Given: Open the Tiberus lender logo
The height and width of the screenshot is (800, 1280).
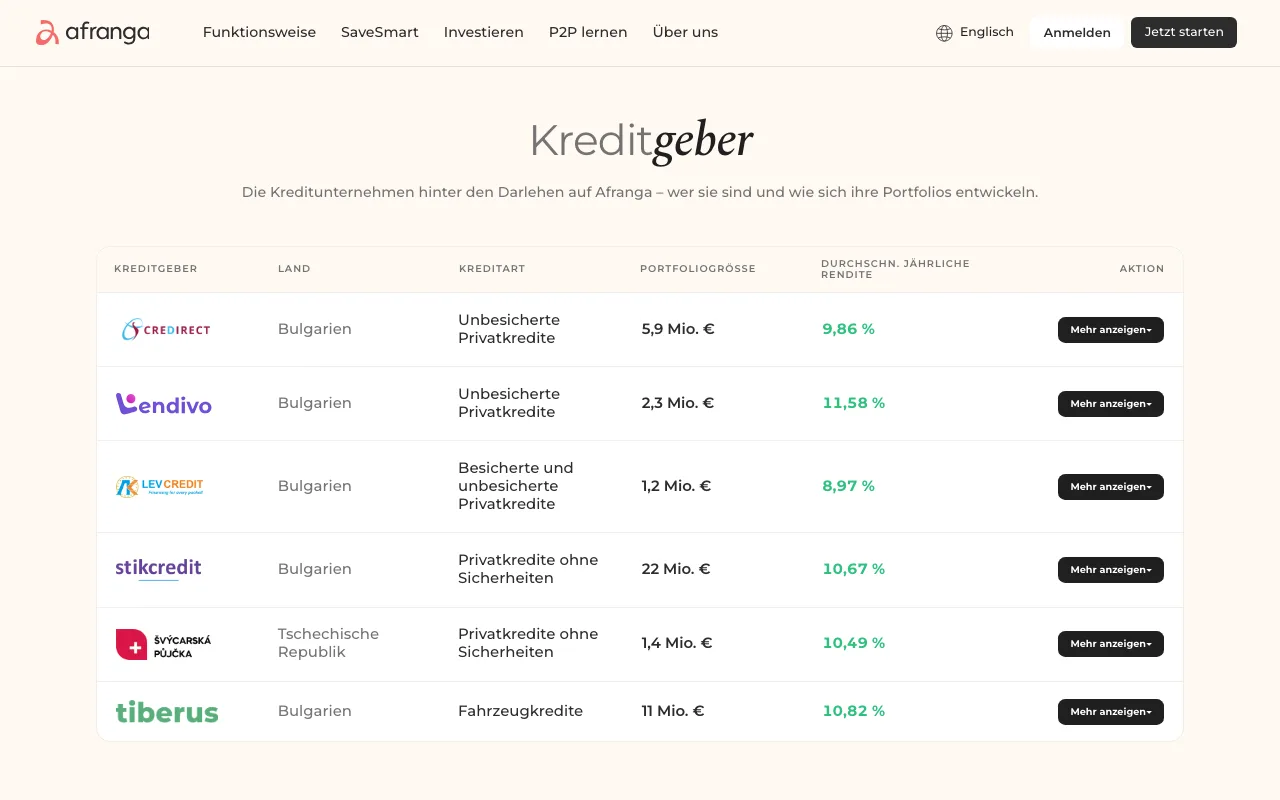Looking at the screenshot, I should (167, 712).
